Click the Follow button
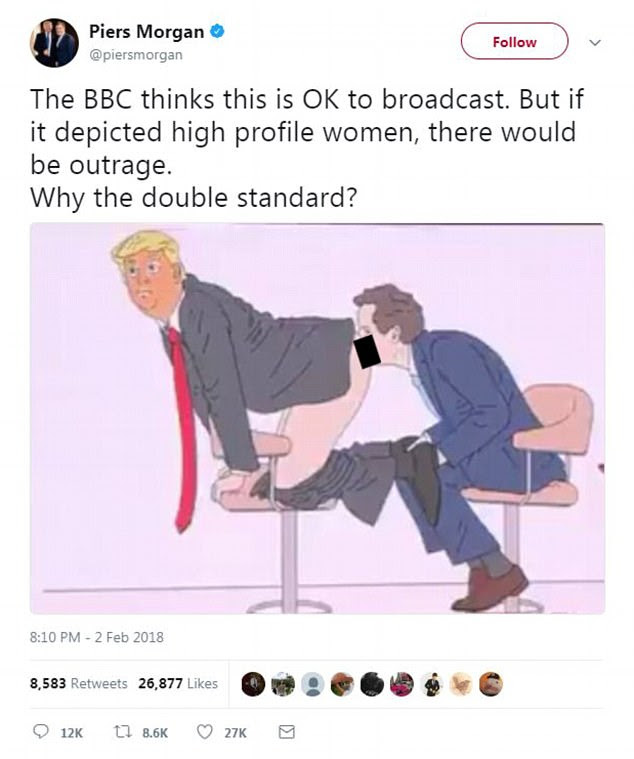Image resolution: width=634 pixels, height=759 pixels. [x=514, y=42]
